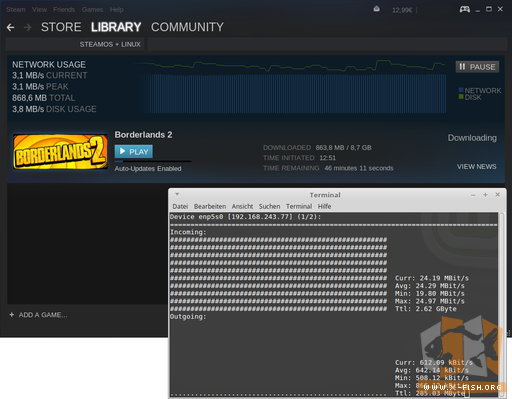The image size is (512, 399).
Task: Click the Borderlands 2 download progress bar
Action: coord(153,161)
